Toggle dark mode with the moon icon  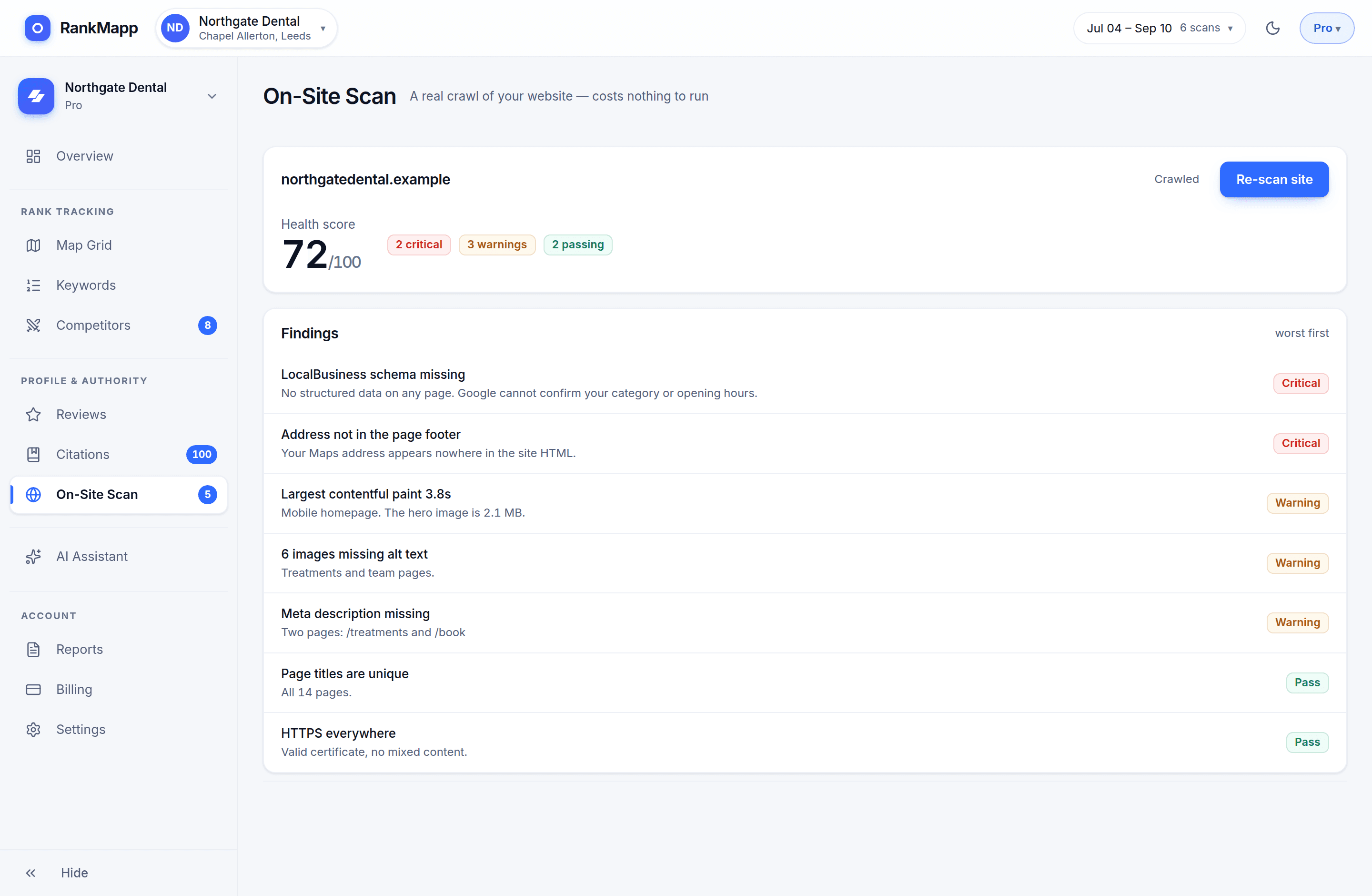click(x=1272, y=28)
